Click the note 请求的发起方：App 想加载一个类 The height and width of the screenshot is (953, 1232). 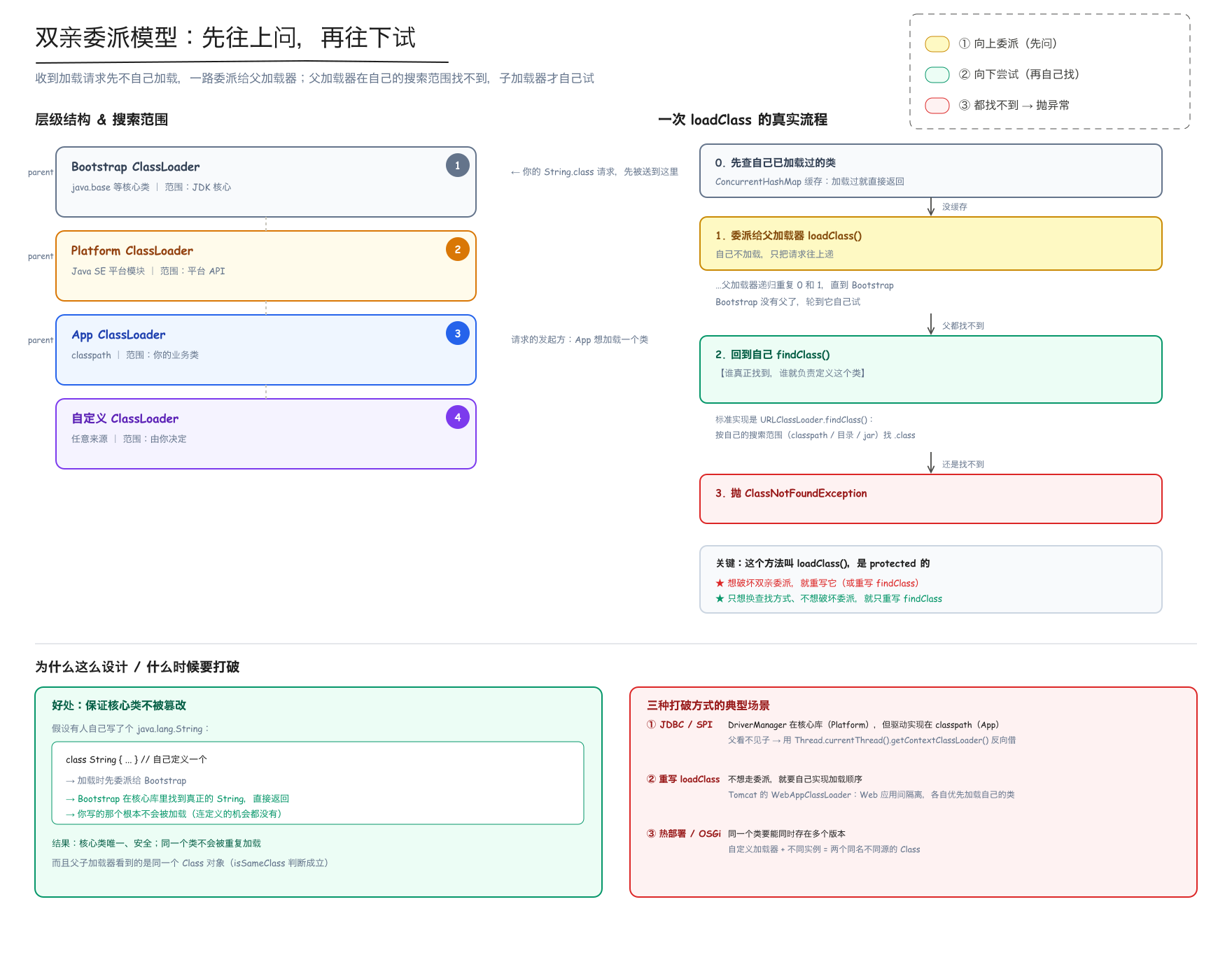[x=580, y=340]
